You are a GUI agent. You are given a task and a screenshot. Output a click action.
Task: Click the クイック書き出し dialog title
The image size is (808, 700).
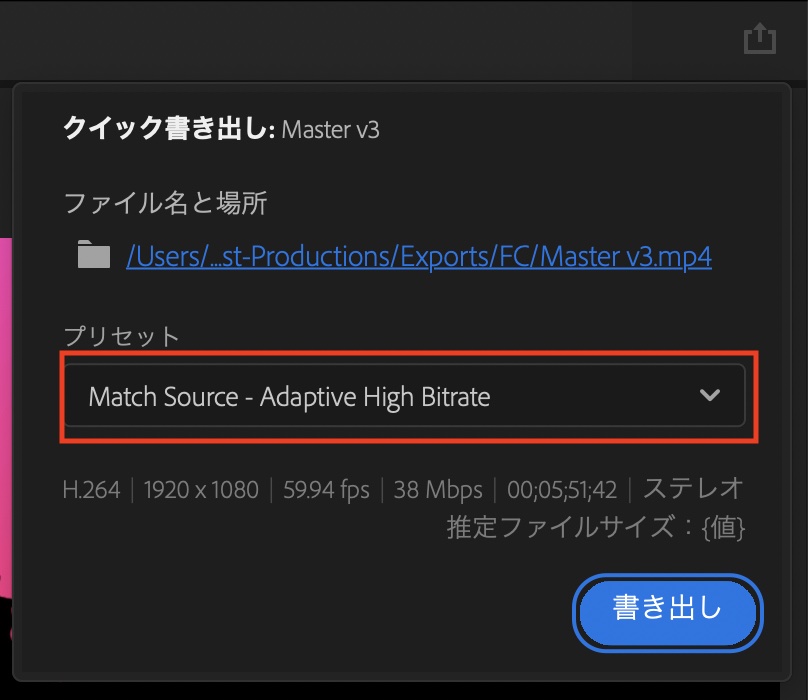[169, 128]
